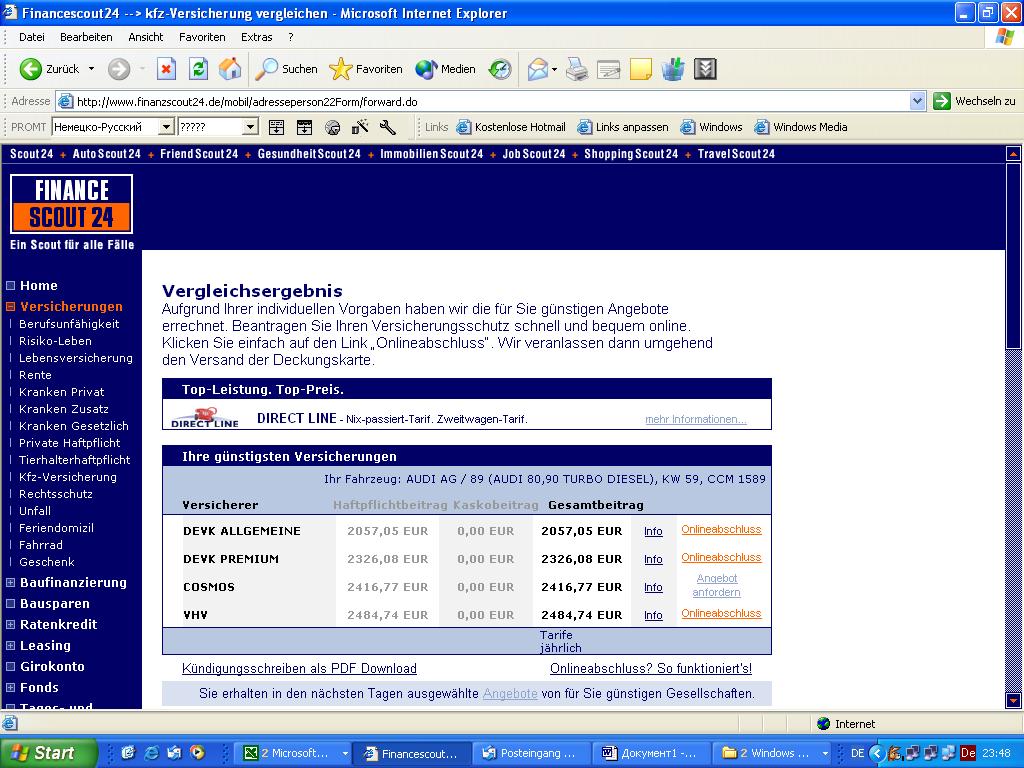This screenshot has height=768, width=1024.
Task: Select Kfz-Versicherung in sidebar
Action: click(68, 477)
